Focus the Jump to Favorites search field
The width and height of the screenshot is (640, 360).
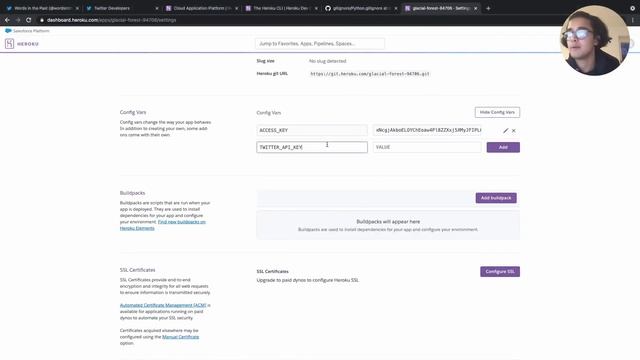[320, 44]
